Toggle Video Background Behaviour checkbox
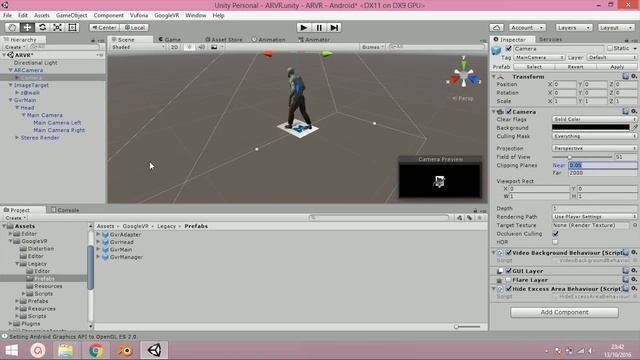Screen dimensions: 640x360 [x=509, y=253]
